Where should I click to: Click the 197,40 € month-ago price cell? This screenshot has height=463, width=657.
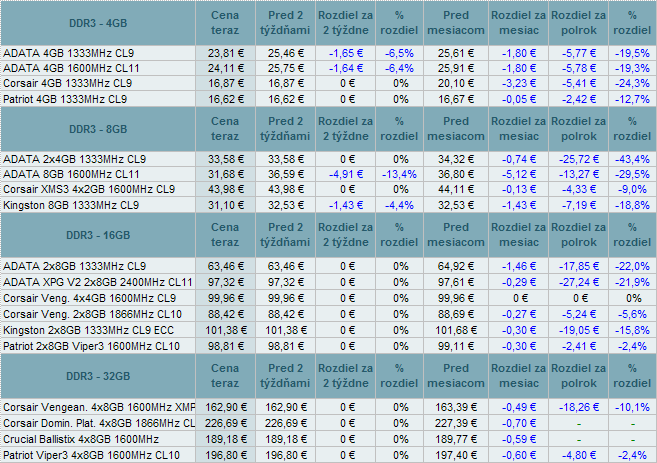(456, 455)
